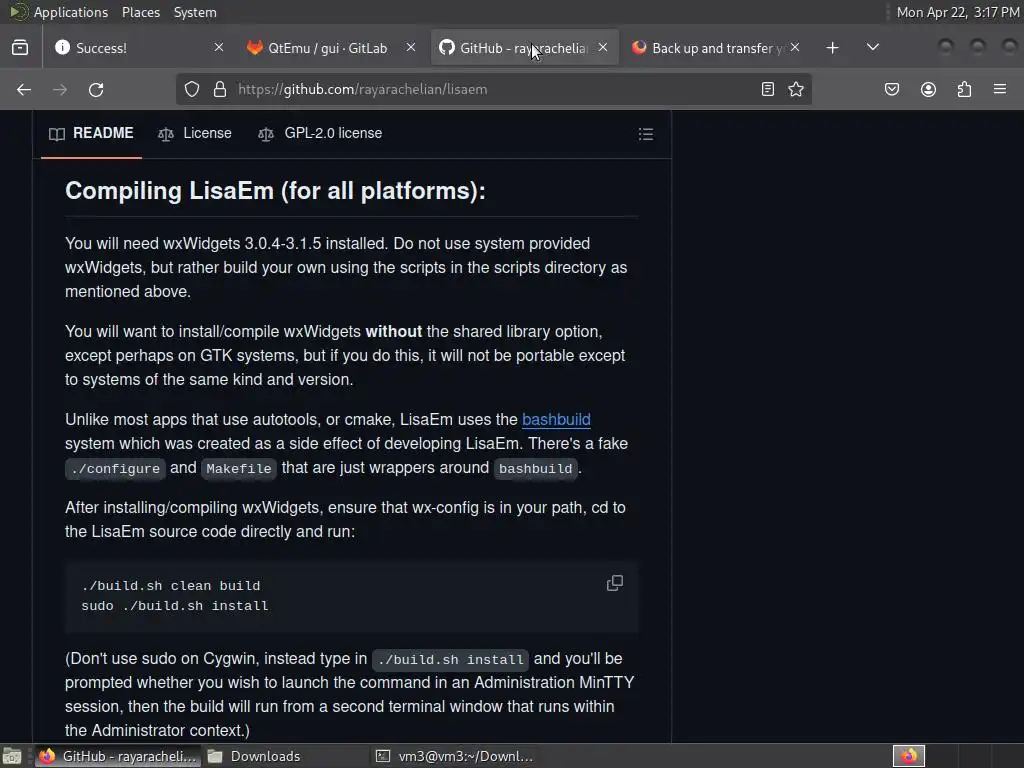Click the 'Compiling LisaEm (for all platforms):' heading
This screenshot has height=768, width=1024.
(x=275, y=191)
